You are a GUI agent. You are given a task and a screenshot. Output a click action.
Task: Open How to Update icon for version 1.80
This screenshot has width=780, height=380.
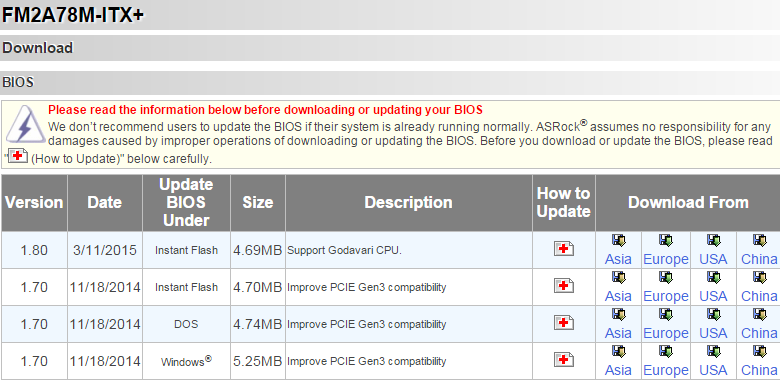pyautogui.click(x=564, y=249)
